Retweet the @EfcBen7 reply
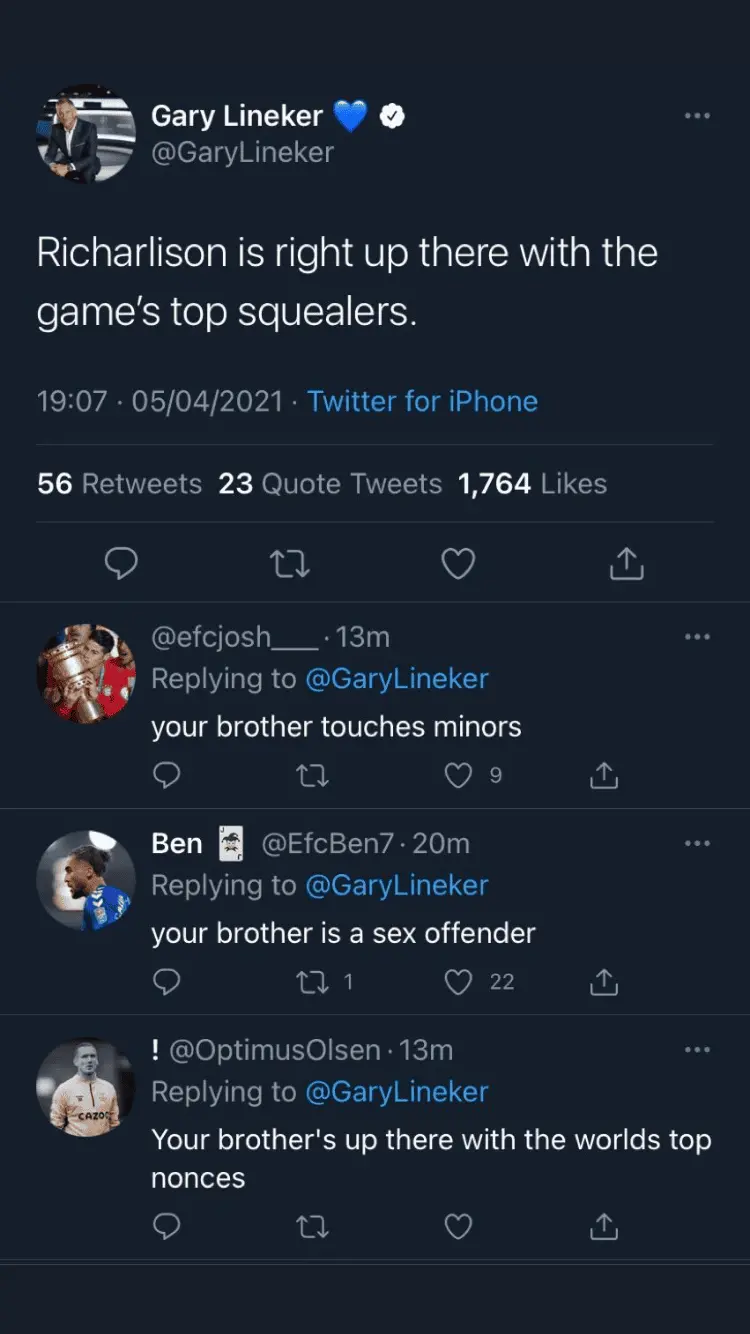This screenshot has height=1334, width=750. click(x=313, y=982)
